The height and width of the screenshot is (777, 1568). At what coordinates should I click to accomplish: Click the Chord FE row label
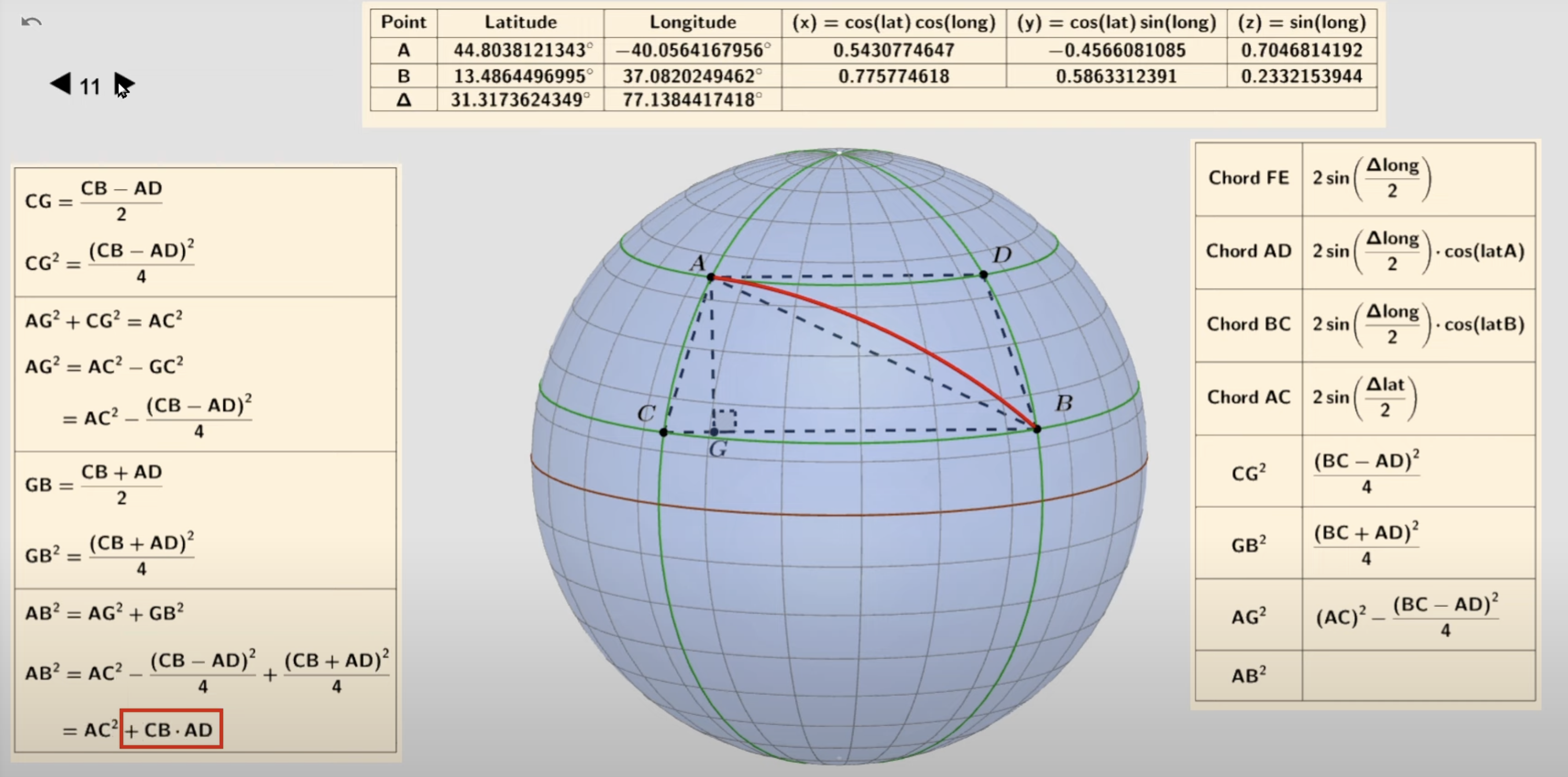pos(1248,178)
